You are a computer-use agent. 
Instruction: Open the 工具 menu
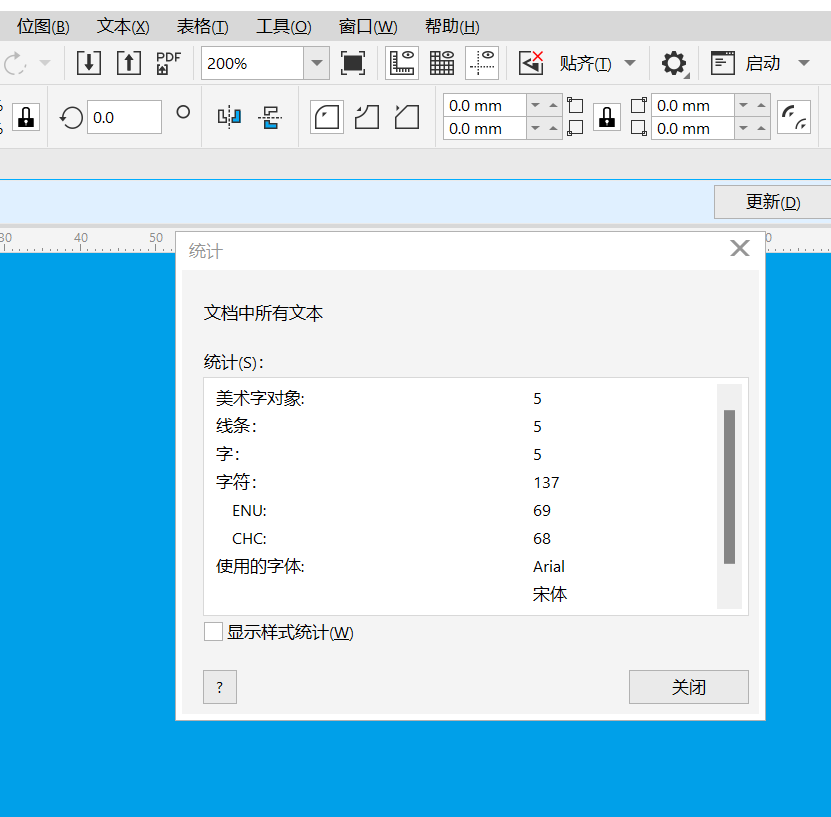click(283, 26)
